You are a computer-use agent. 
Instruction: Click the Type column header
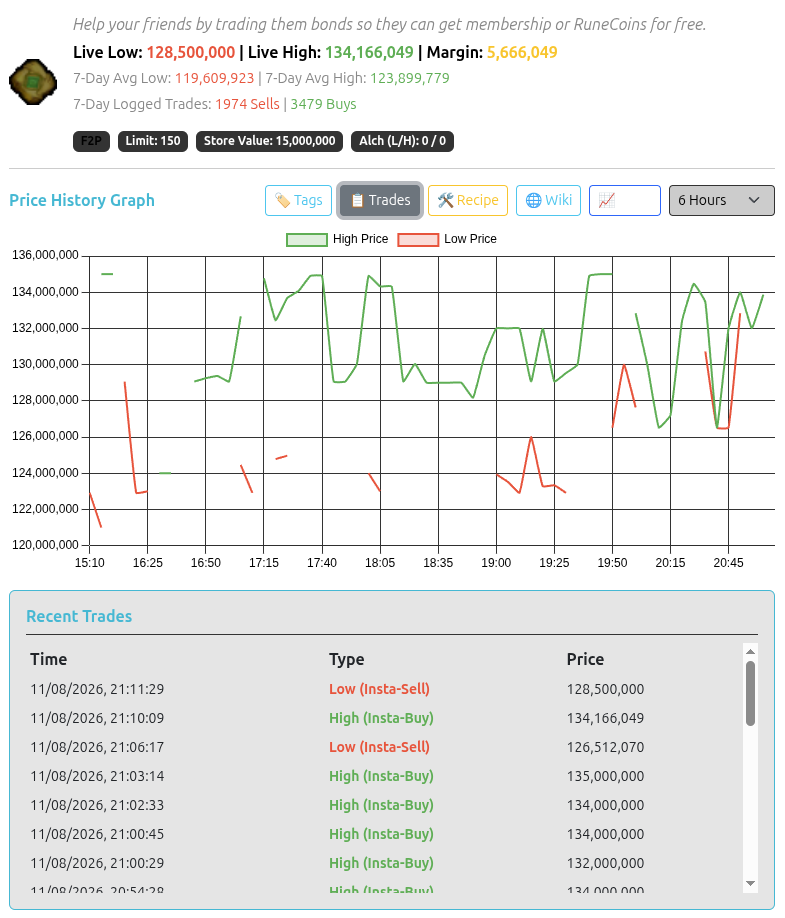click(x=347, y=660)
